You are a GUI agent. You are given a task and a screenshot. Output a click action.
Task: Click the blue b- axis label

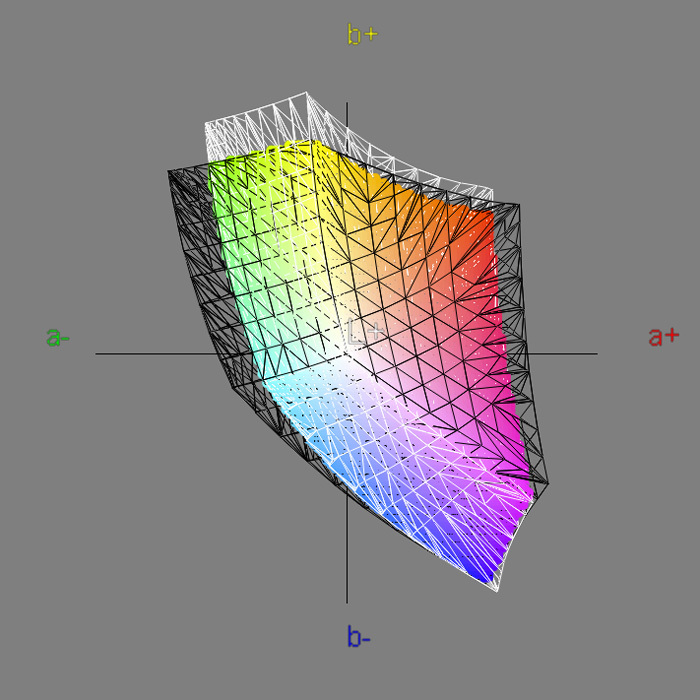pyautogui.click(x=358, y=637)
